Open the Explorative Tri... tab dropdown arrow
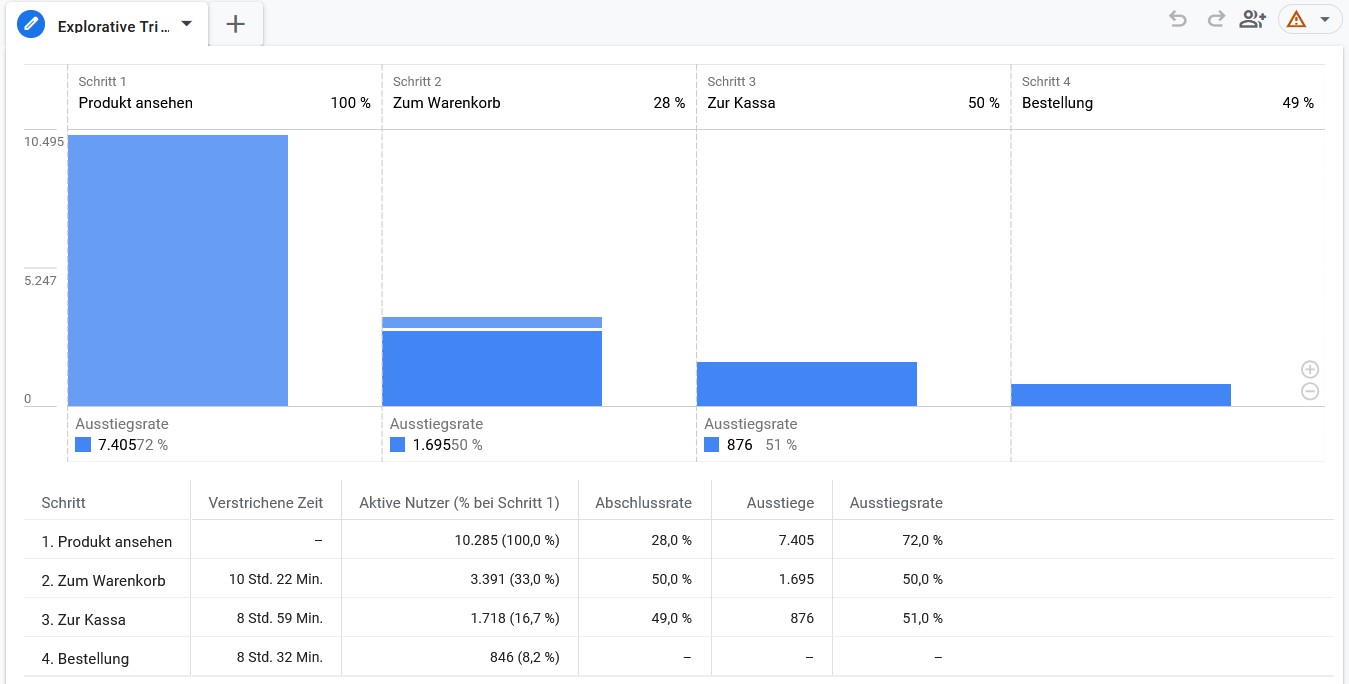Image resolution: width=1349 pixels, height=684 pixels. [186, 24]
